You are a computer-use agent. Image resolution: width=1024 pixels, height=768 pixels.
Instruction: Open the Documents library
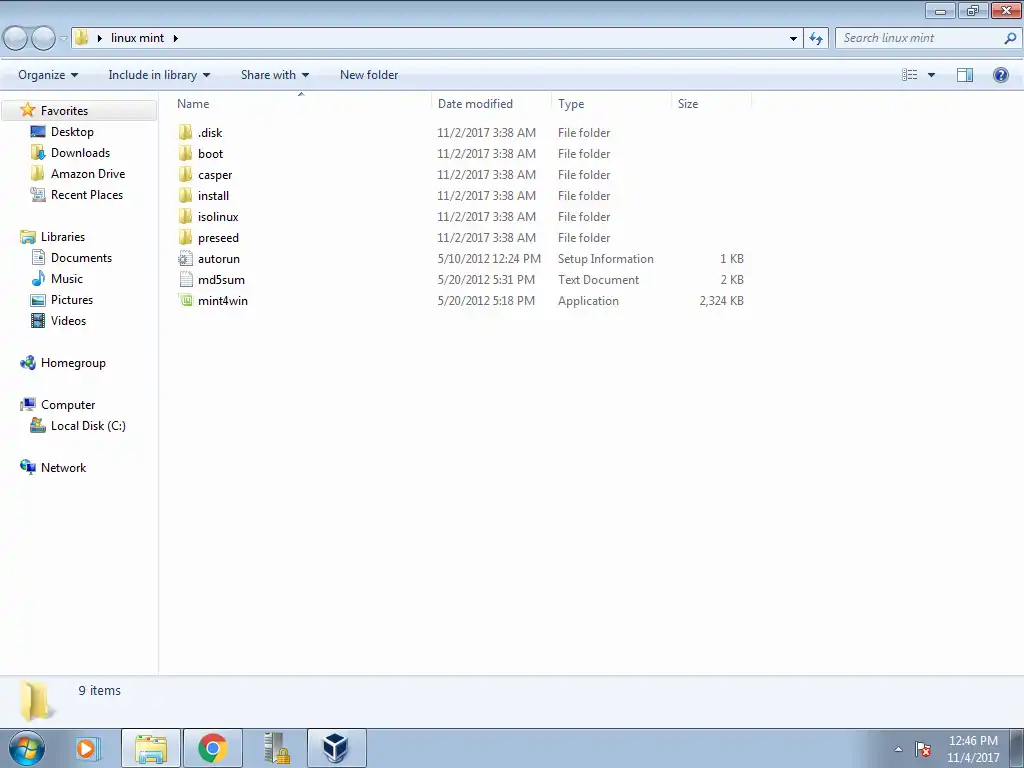pyautogui.click(x=81, y=258)
